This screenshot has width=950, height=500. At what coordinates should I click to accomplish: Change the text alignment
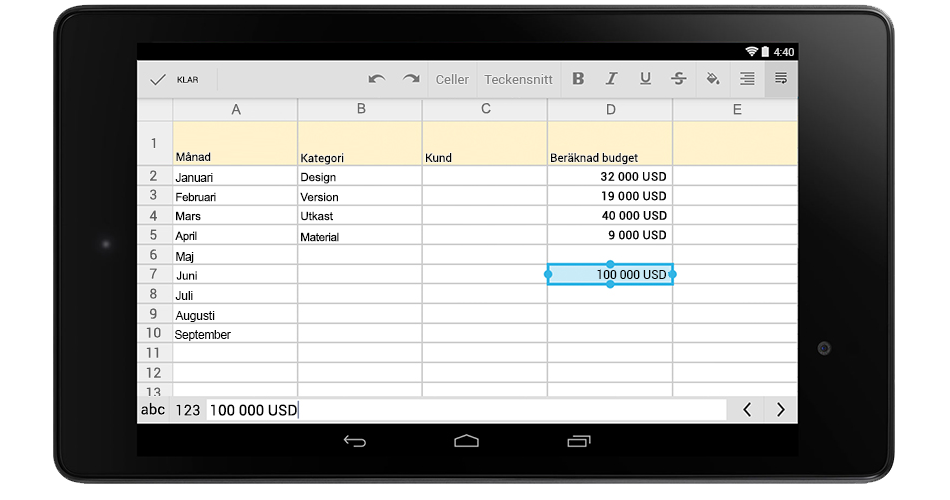pyautogui.click(x=747, y=79)
